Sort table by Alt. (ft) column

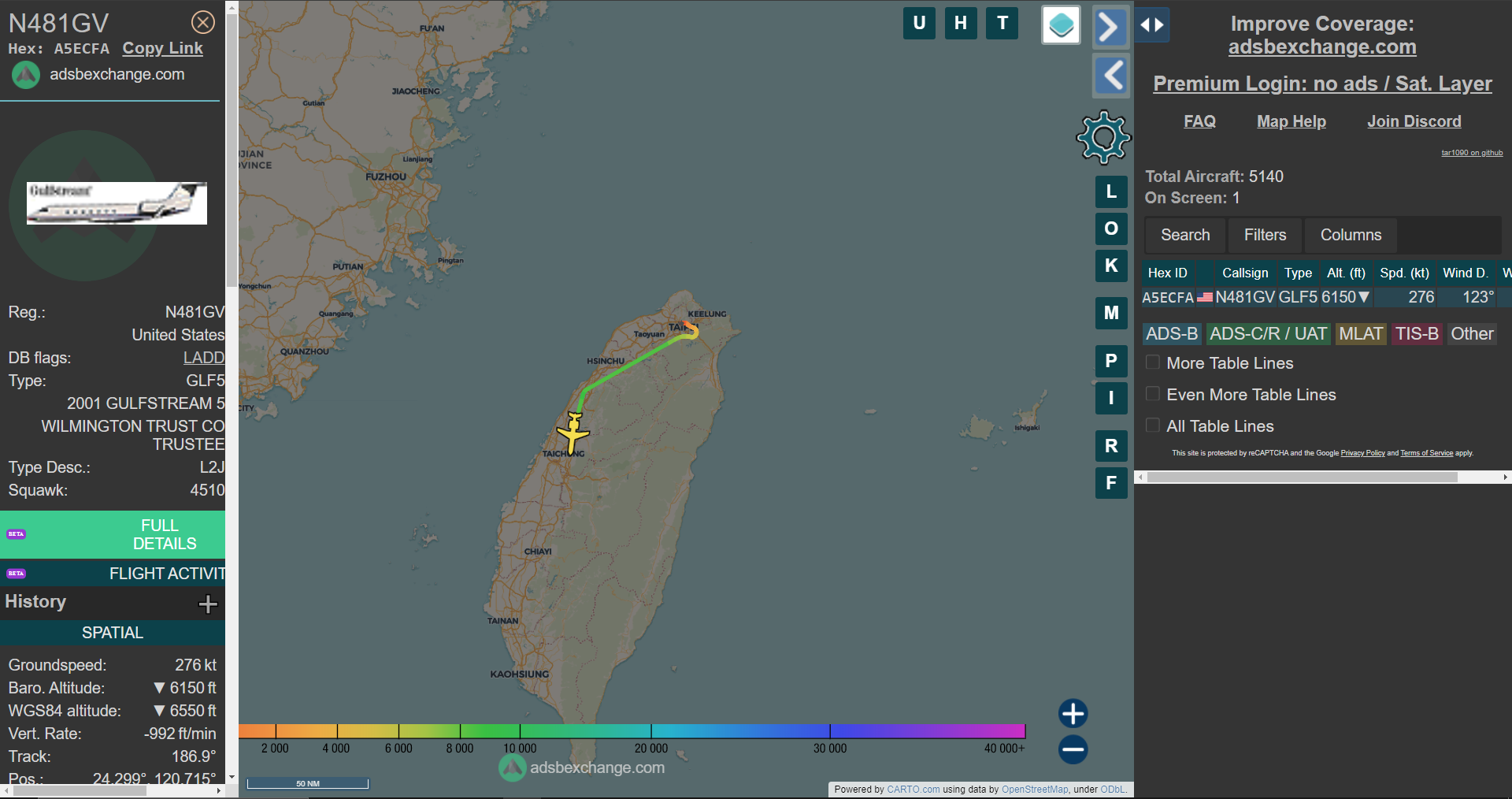[1346, 273]
